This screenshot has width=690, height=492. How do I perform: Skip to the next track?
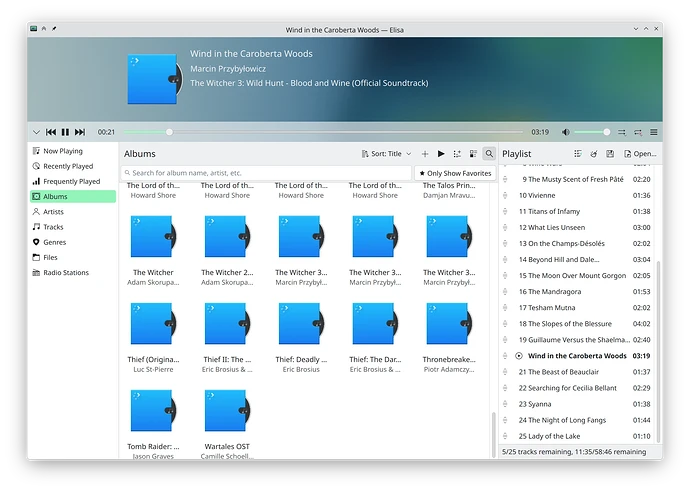click(80, 132)
